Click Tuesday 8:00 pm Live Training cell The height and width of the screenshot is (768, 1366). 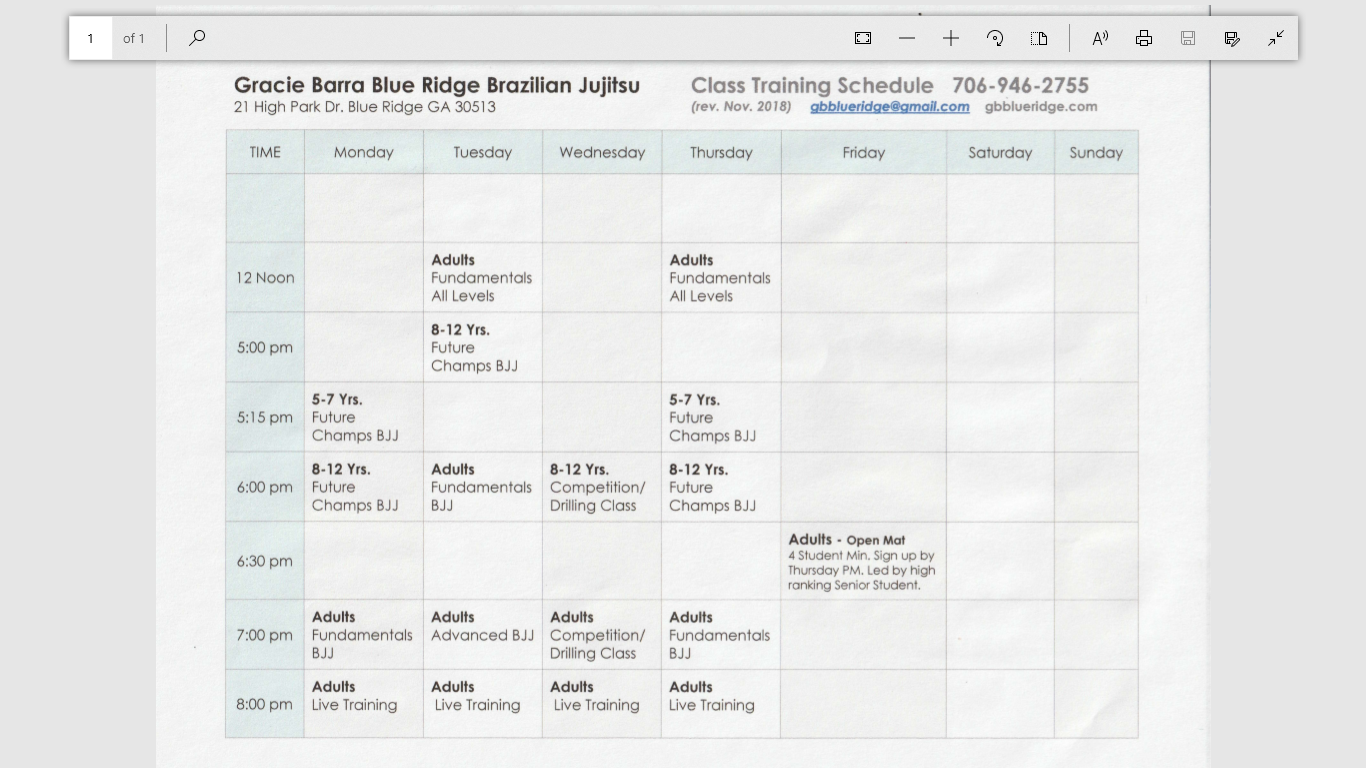(x=483, y=704)
